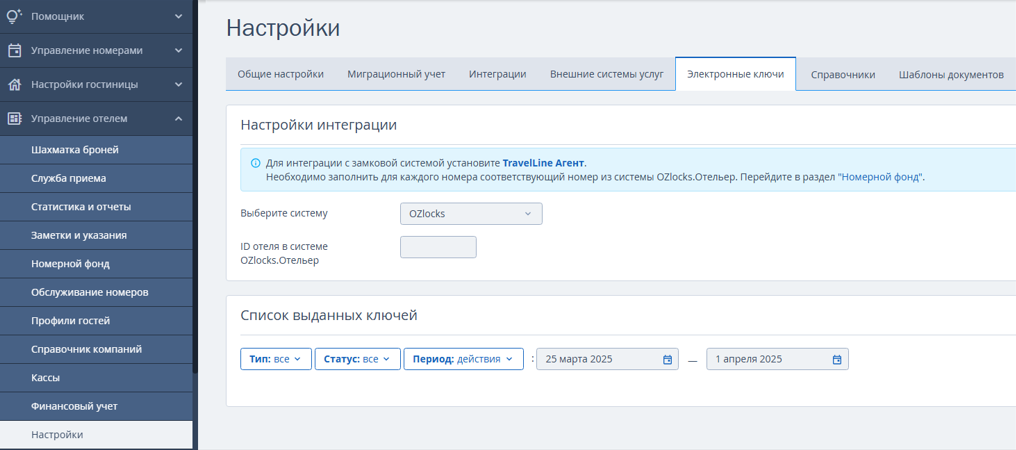Open Профили гостей in sidebar
This screenshot has height=450, width=1016.
[x=97, y=320]
